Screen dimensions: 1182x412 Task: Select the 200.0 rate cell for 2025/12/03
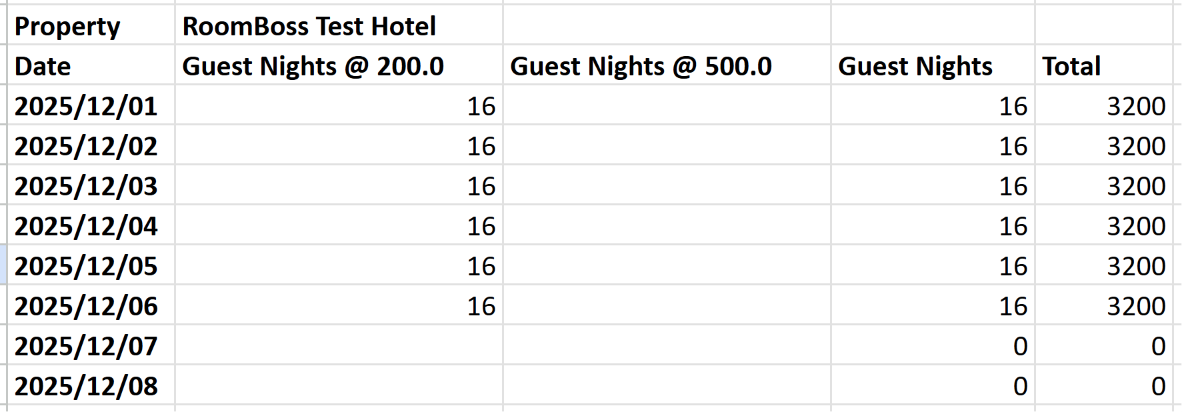point(338,185)
